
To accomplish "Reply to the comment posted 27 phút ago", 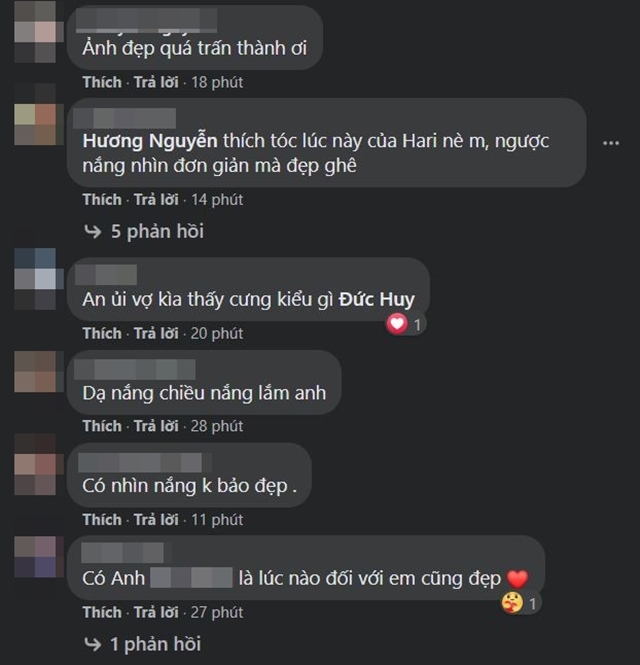I will click(156, 612).
